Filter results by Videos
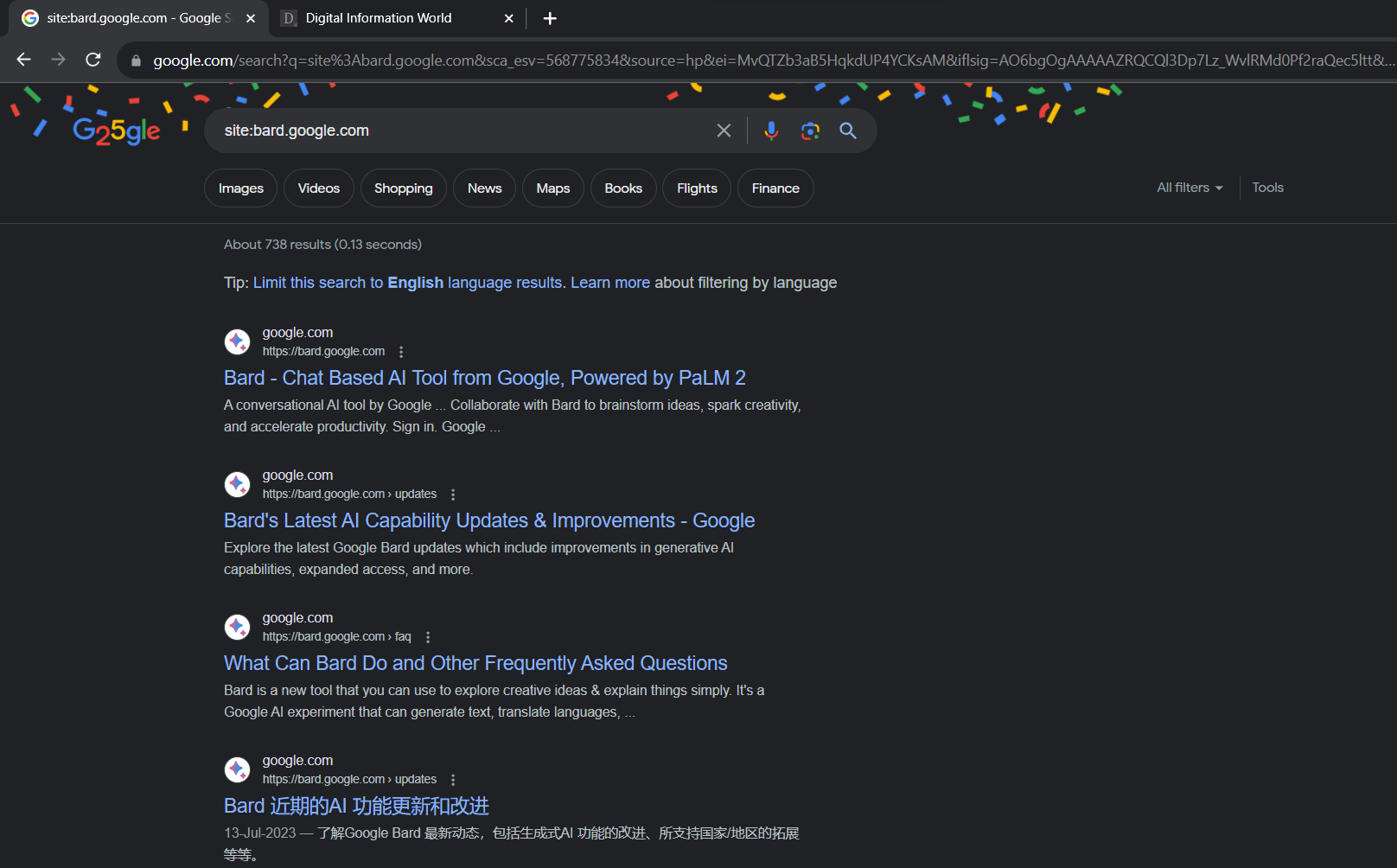 tap(319, 188)
